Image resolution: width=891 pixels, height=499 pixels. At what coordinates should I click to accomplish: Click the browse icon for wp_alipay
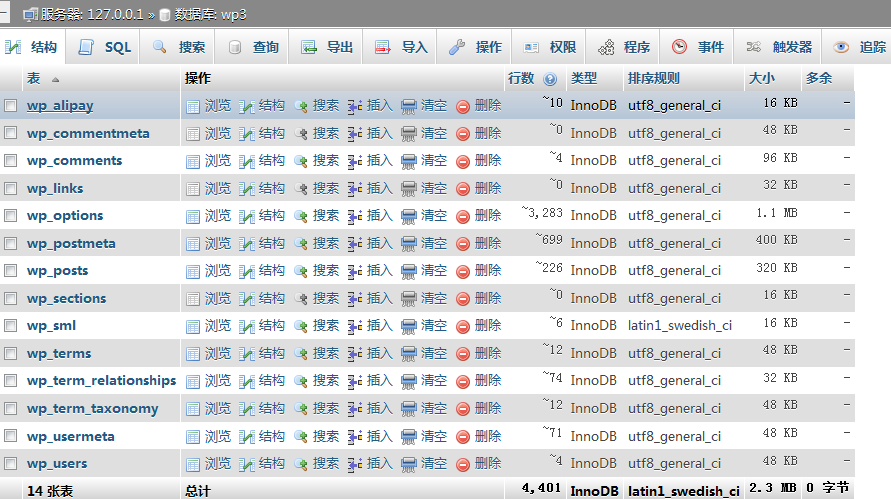click(193, 105)
